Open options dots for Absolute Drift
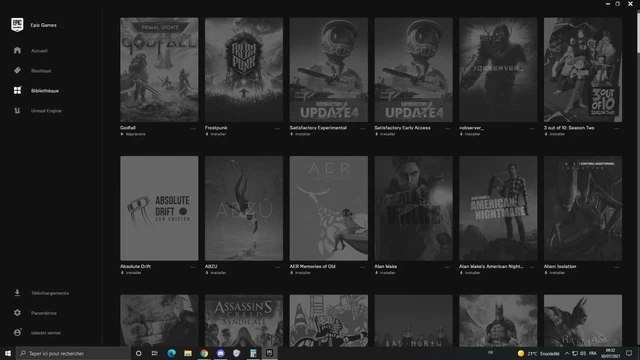640x360 pixels. [193, 267]
